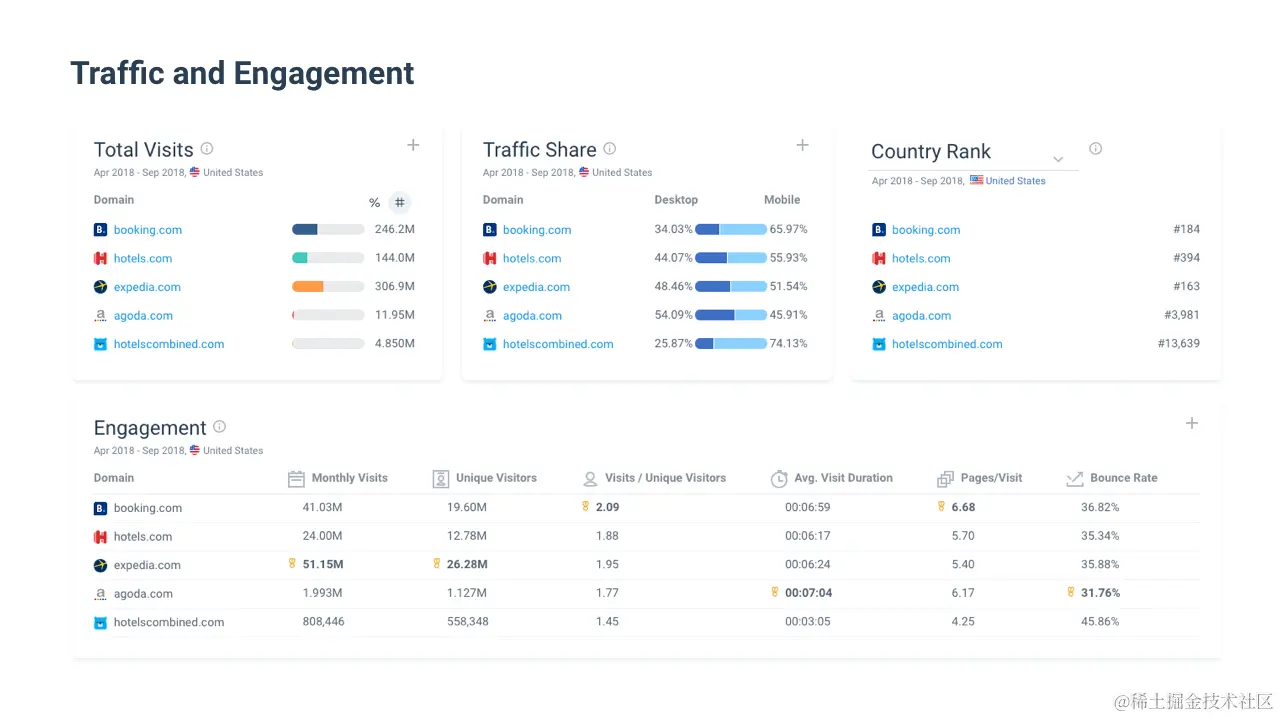The width and height of the screenshot is (1280, 718).
Task: Click the hotelscombined.com favicon in Country Rank
Action: [x=878, y=344]
